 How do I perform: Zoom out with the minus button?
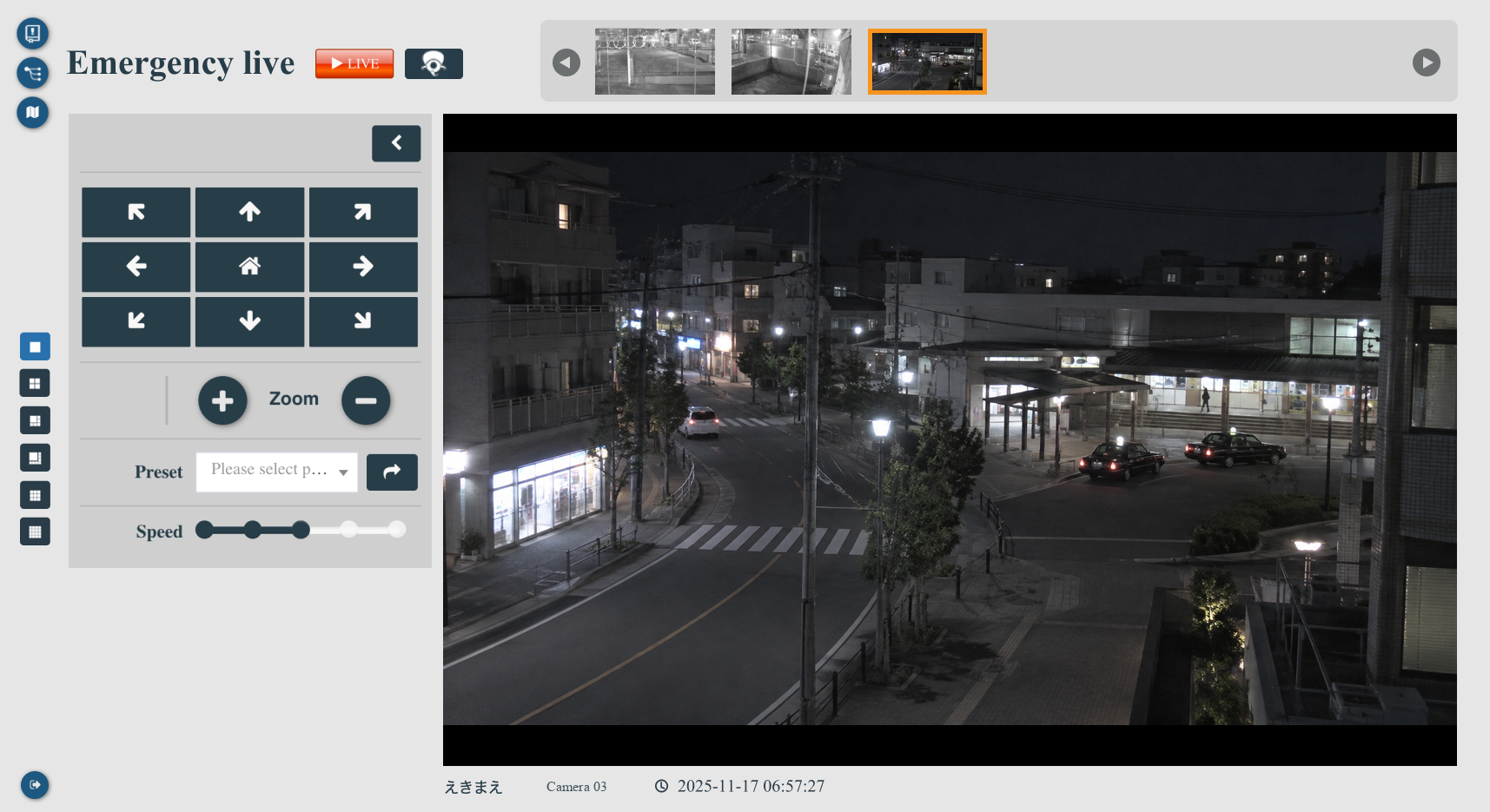pyautogui.click(x=366, y=400)
